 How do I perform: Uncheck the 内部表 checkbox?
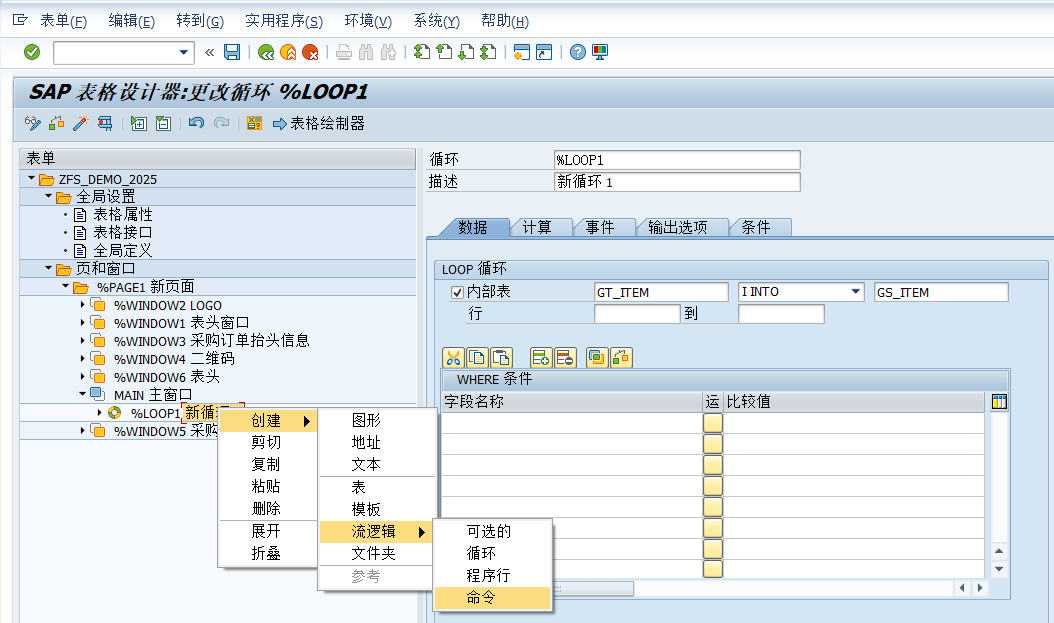click(457, 292)
